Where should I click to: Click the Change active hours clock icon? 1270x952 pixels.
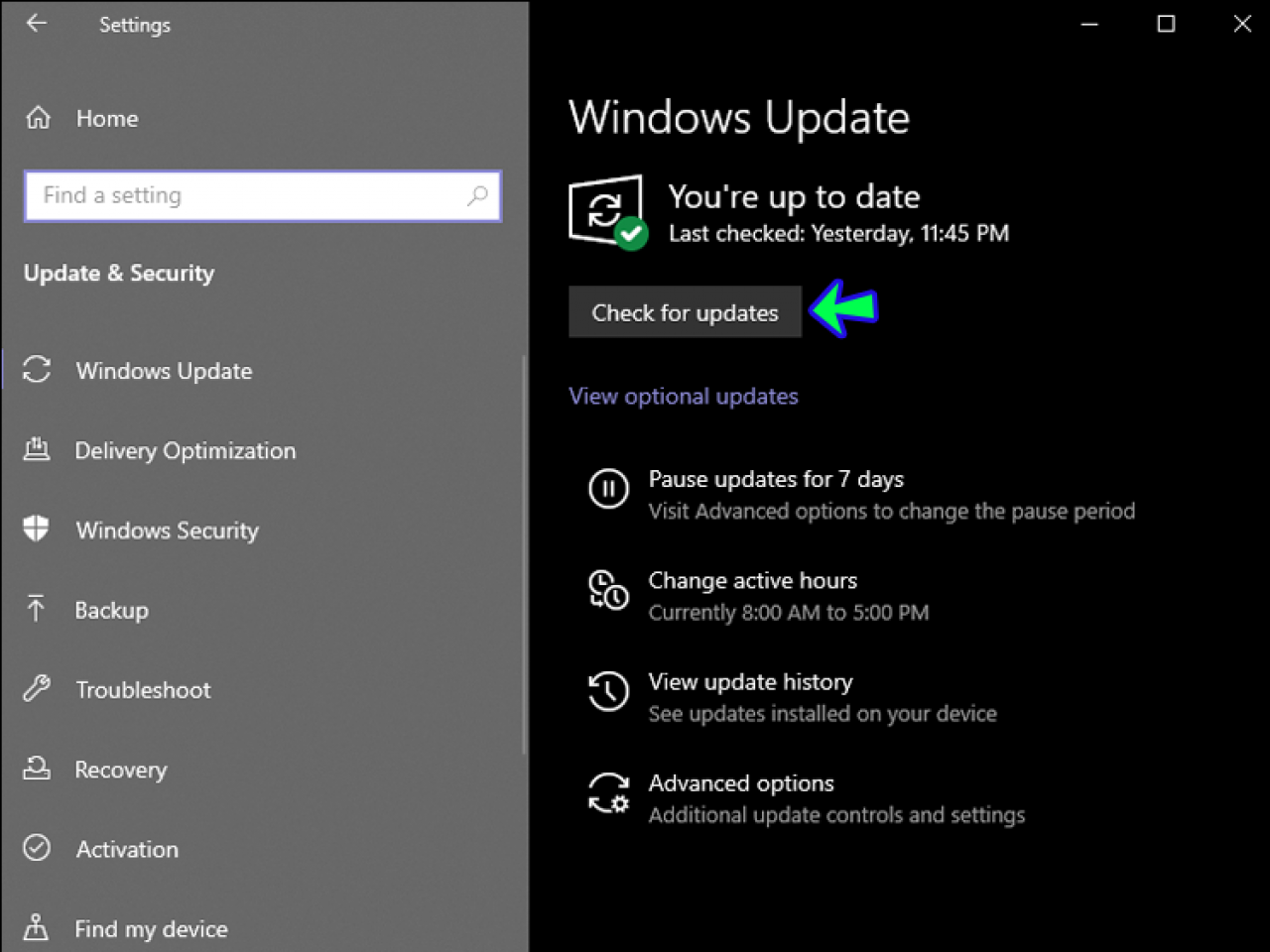pos(608,591)
